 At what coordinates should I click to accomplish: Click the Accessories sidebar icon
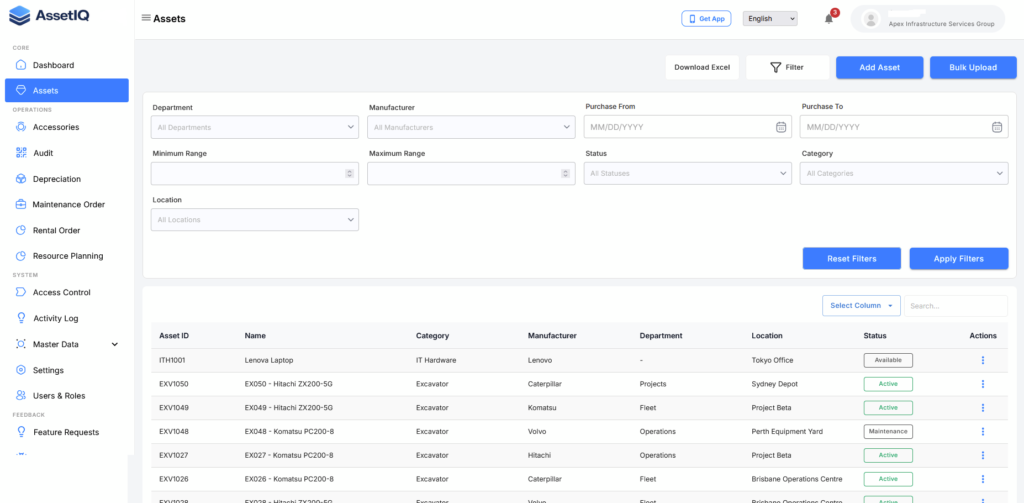pos(21,127)
